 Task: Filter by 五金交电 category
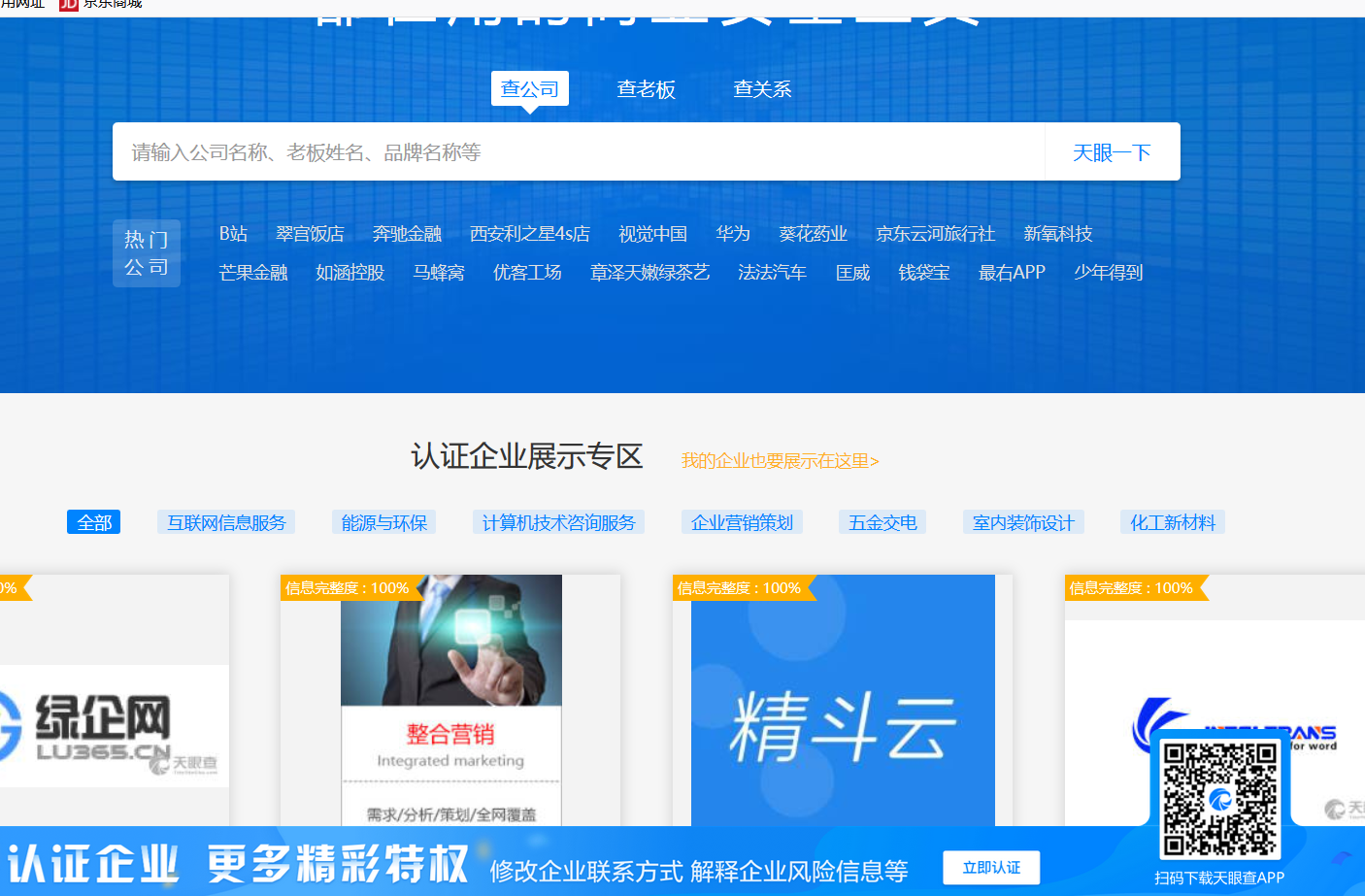tap(882, 522)
